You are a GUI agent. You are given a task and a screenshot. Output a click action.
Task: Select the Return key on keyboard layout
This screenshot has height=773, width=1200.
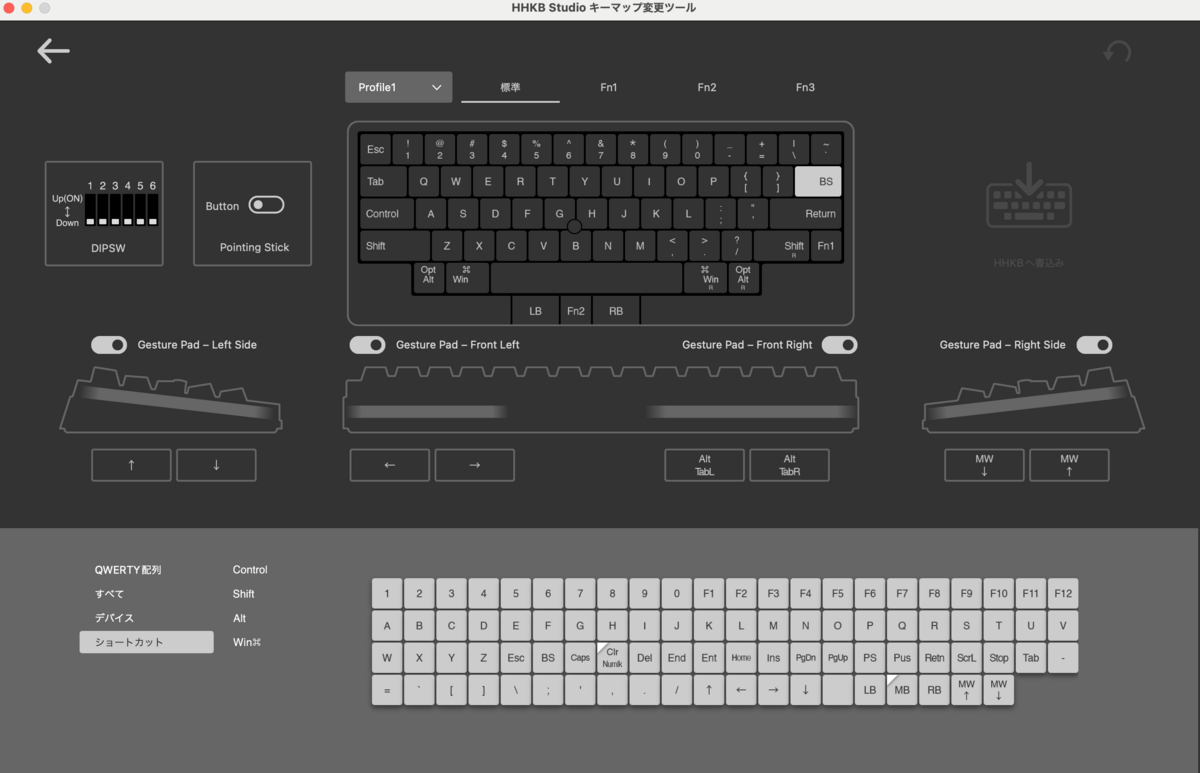click(x=806, y=213)
